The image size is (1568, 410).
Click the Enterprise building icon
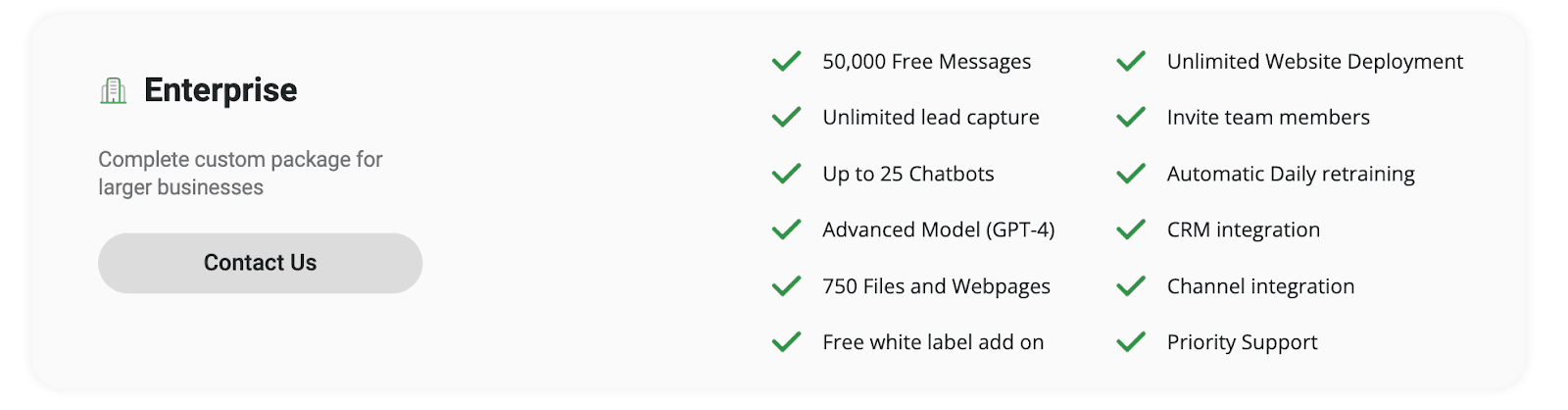tap(114, 91)
